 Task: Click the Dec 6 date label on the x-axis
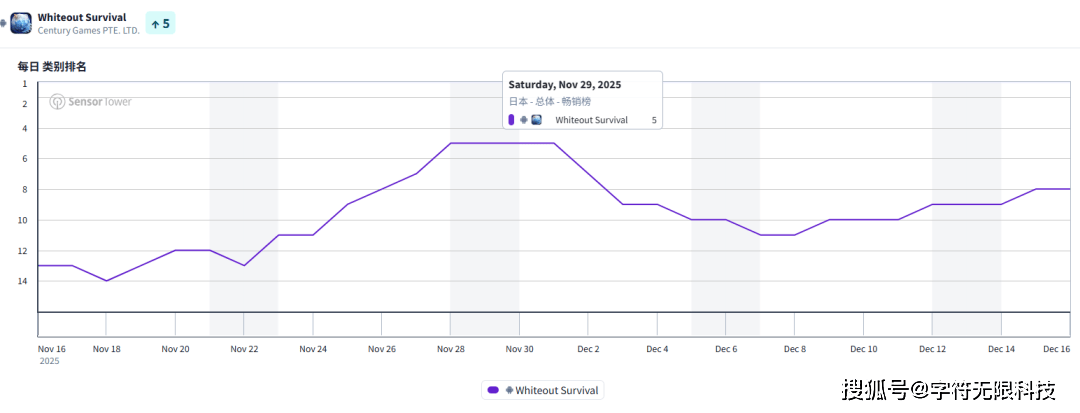(x=726, y=349)
